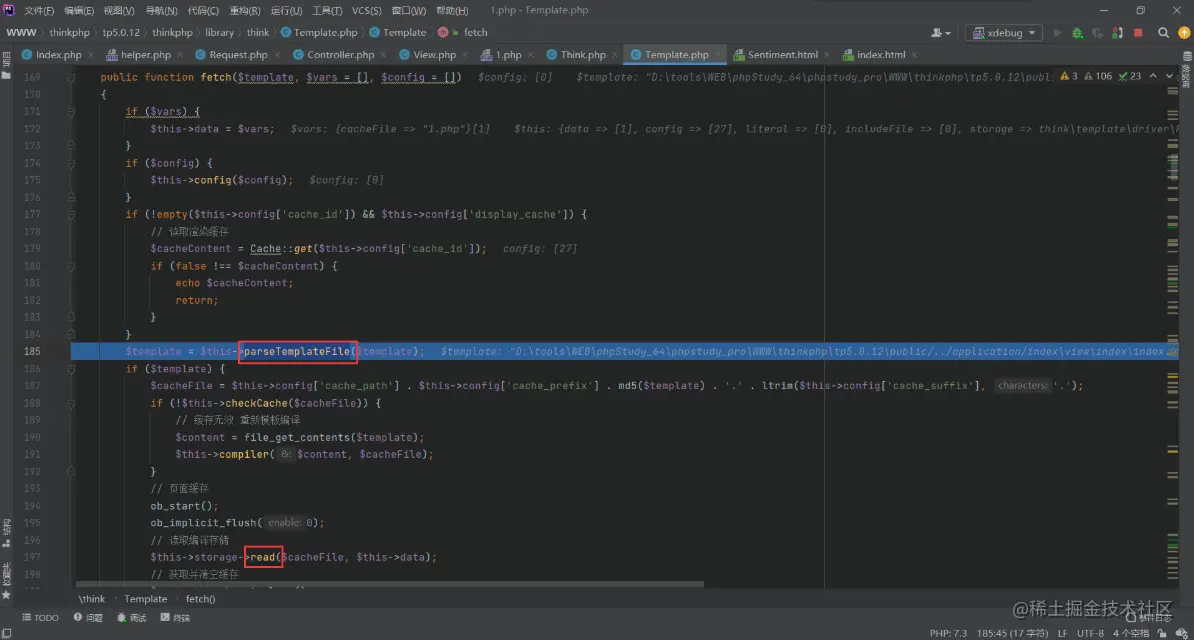Open the 运行(U) menu
1194x640 pixels.
click(x=286, y=11)
